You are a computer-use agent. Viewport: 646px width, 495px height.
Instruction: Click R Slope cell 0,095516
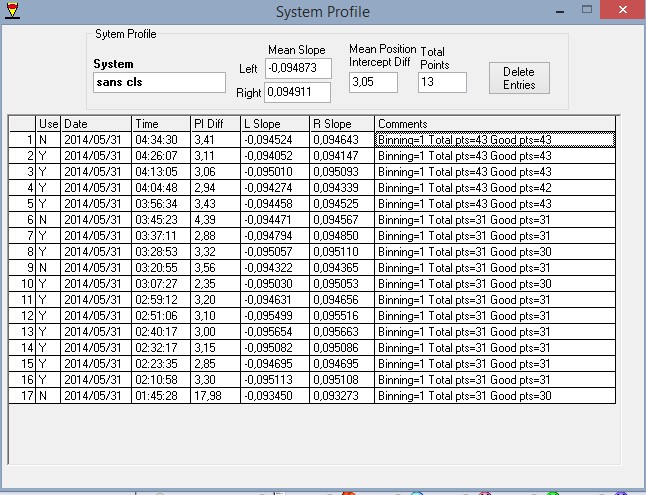[x=342, y=316]
